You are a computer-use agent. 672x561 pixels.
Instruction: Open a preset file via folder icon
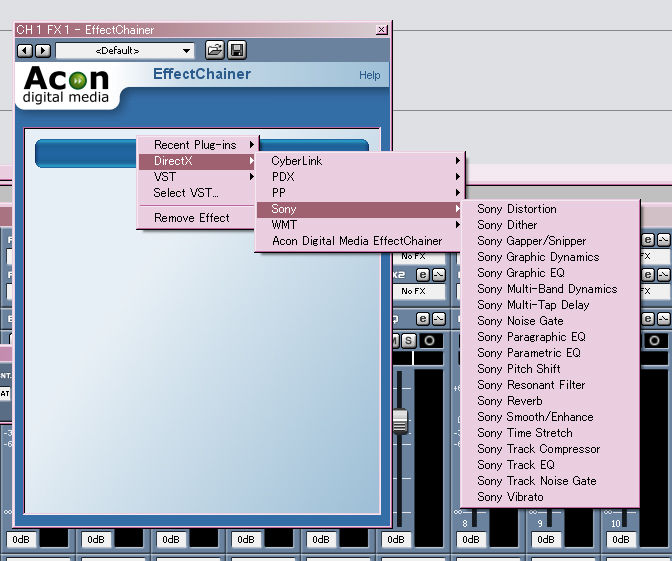pyautogui.click(x=214, y=50)
